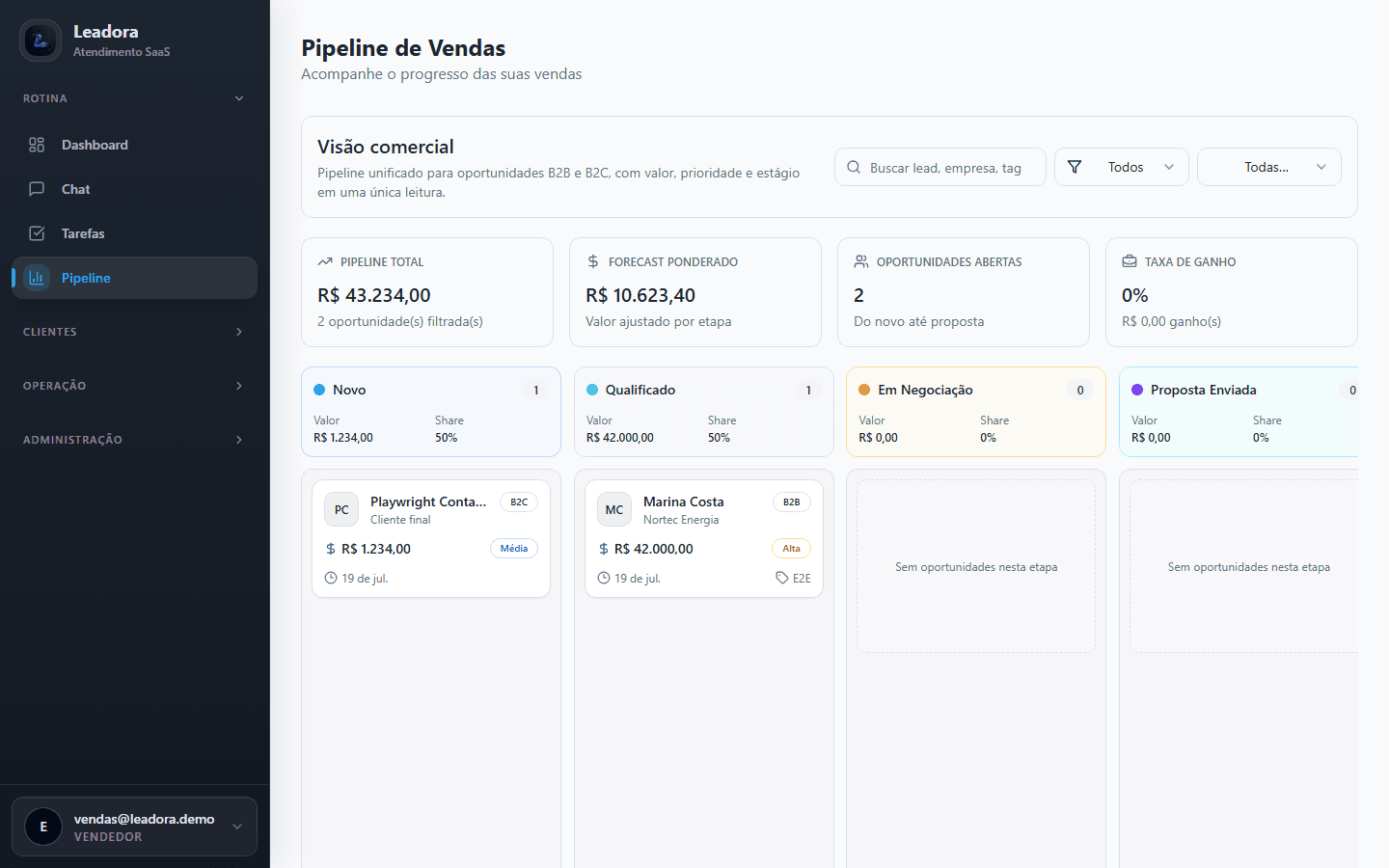
Task: Click 'Cliente final' text on Playwright card
Action: (400, 520)
